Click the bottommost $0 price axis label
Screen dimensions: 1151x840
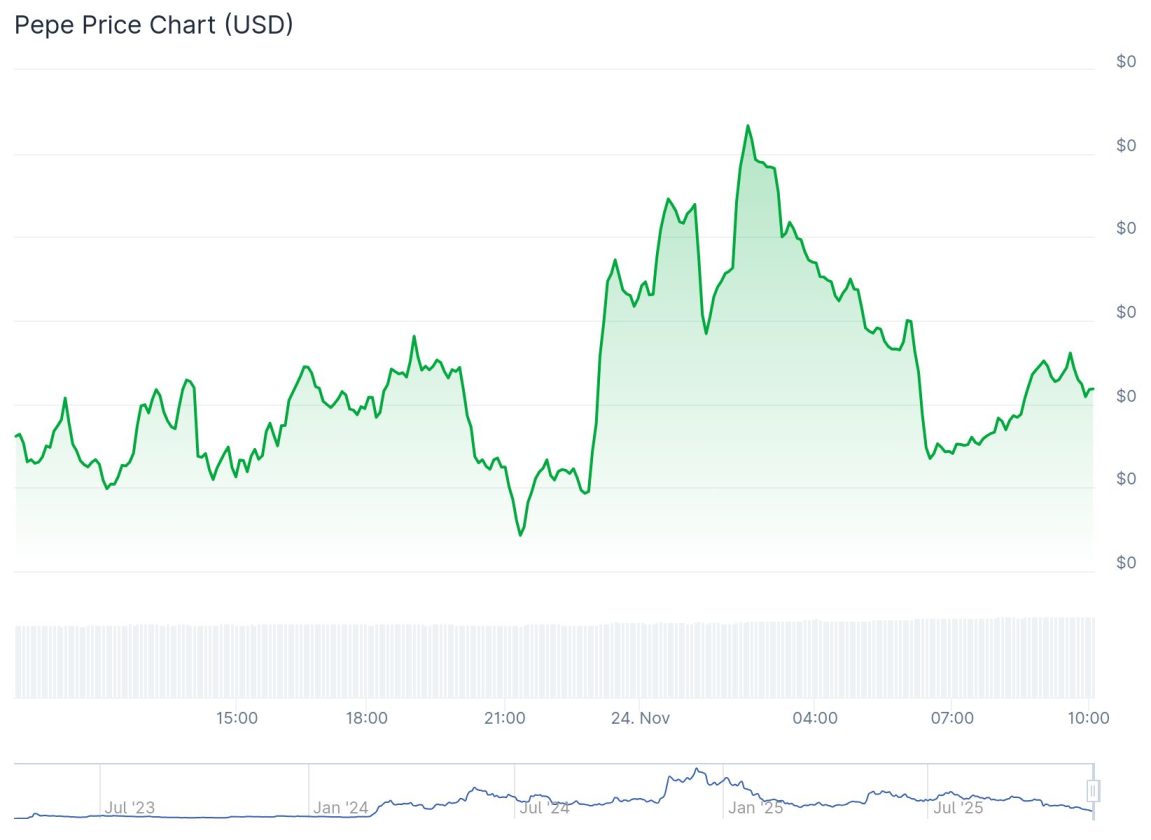[x=1126, y=563]
